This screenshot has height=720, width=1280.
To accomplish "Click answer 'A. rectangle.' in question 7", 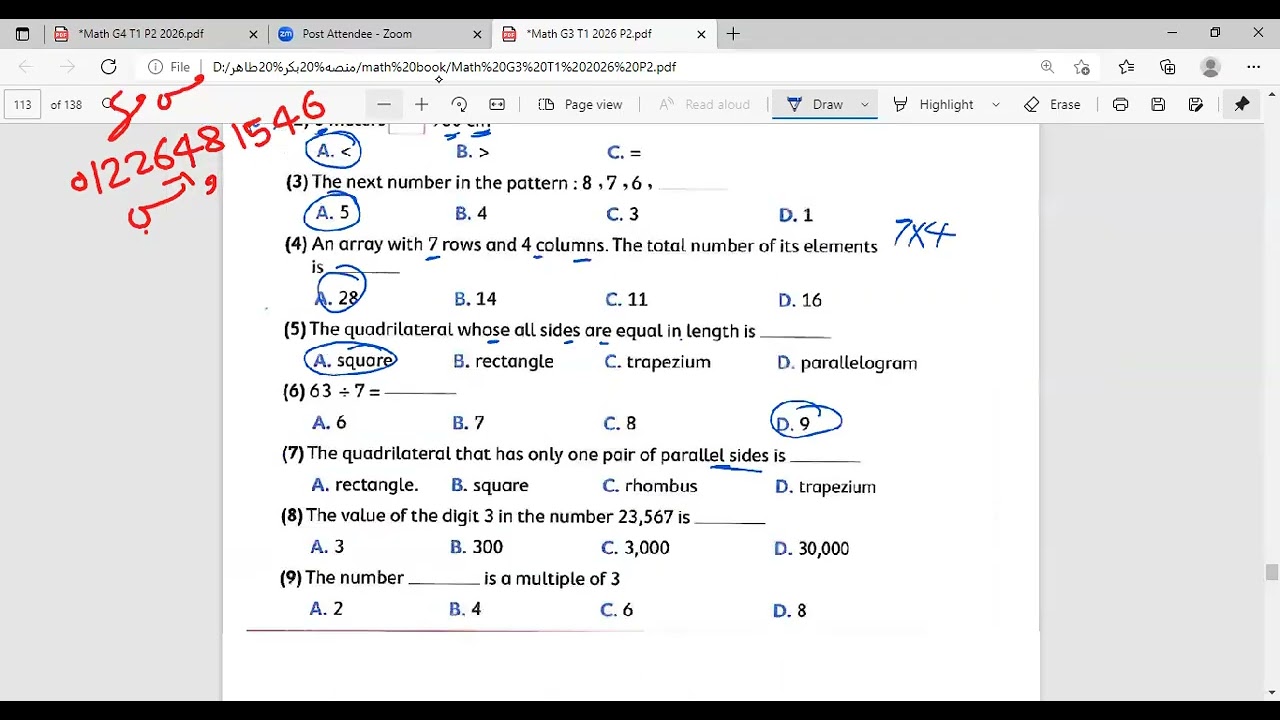I will click(365, 485).
